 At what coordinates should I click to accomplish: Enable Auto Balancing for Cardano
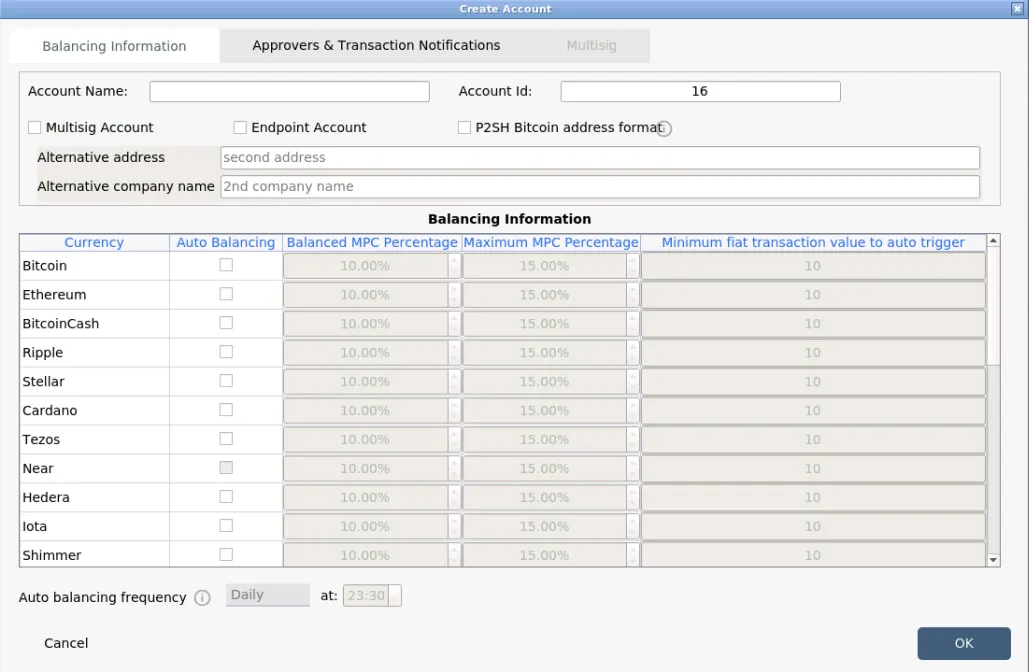tap(226, 410)
